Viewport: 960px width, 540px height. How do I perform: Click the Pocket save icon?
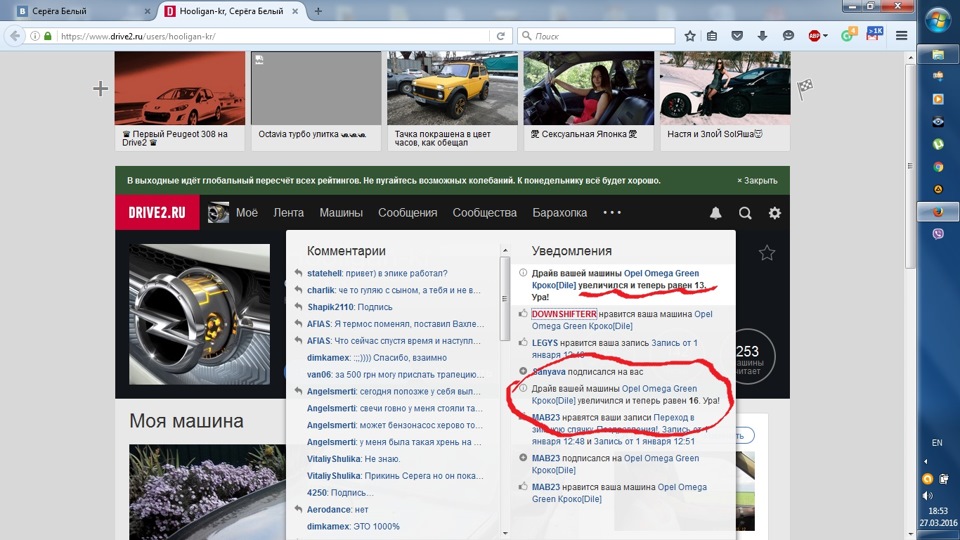[737, 36]
